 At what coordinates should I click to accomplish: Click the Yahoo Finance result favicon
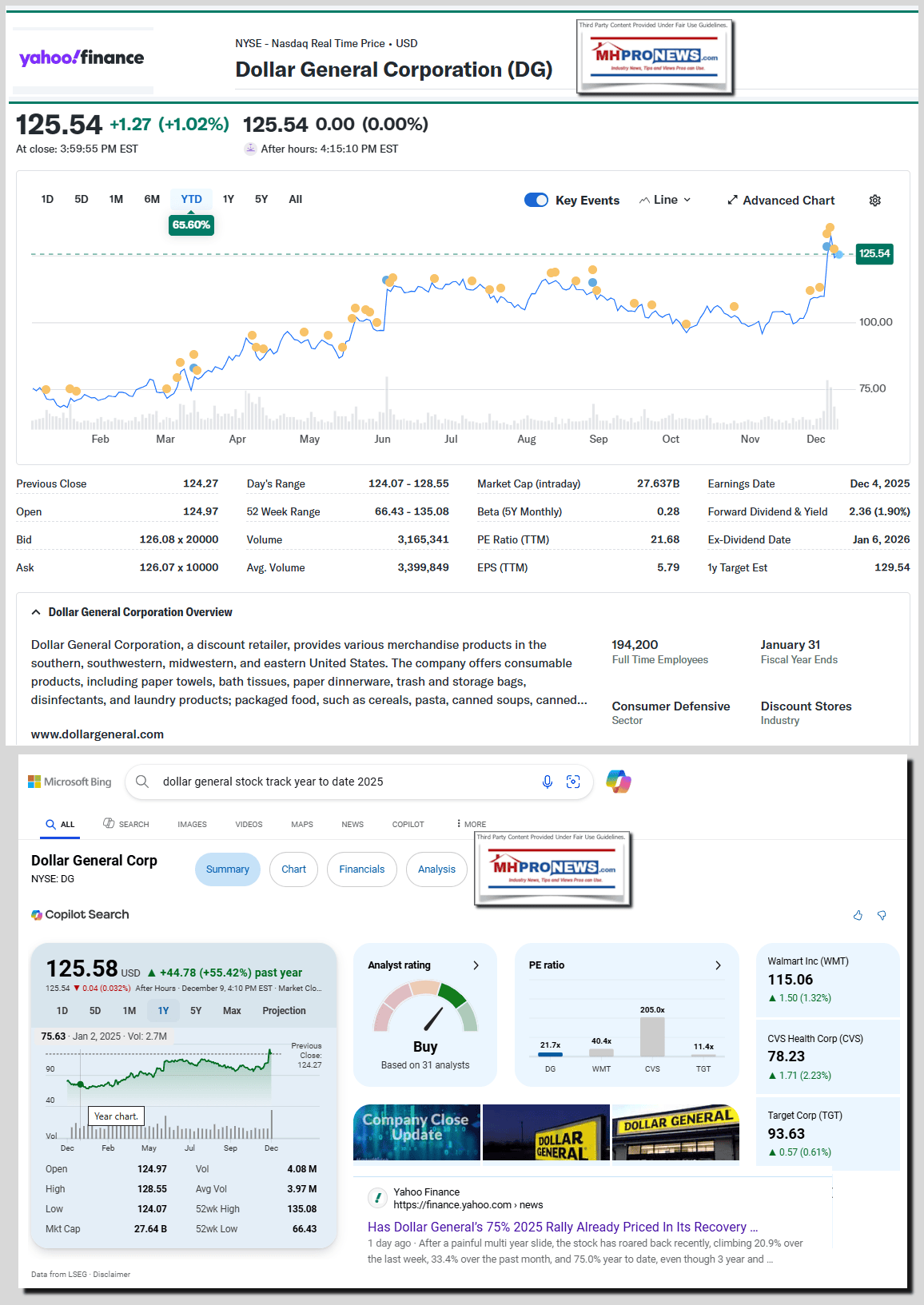(x=377, y=1198)
